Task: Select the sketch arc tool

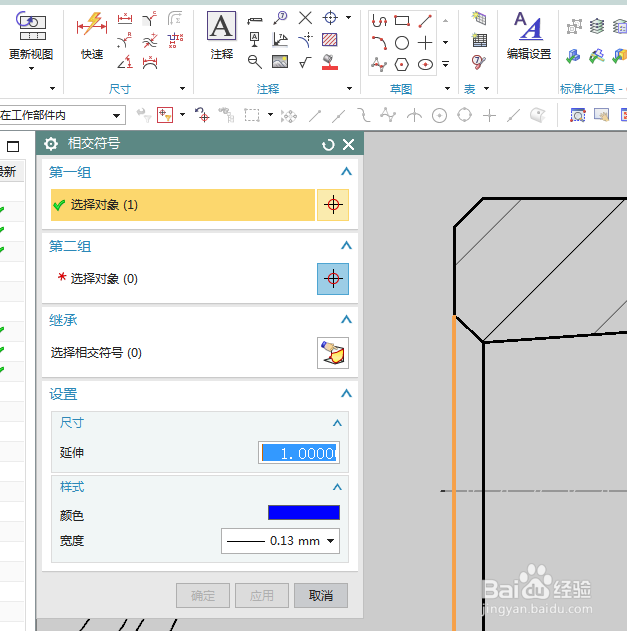Action: [x=379, y=43]
